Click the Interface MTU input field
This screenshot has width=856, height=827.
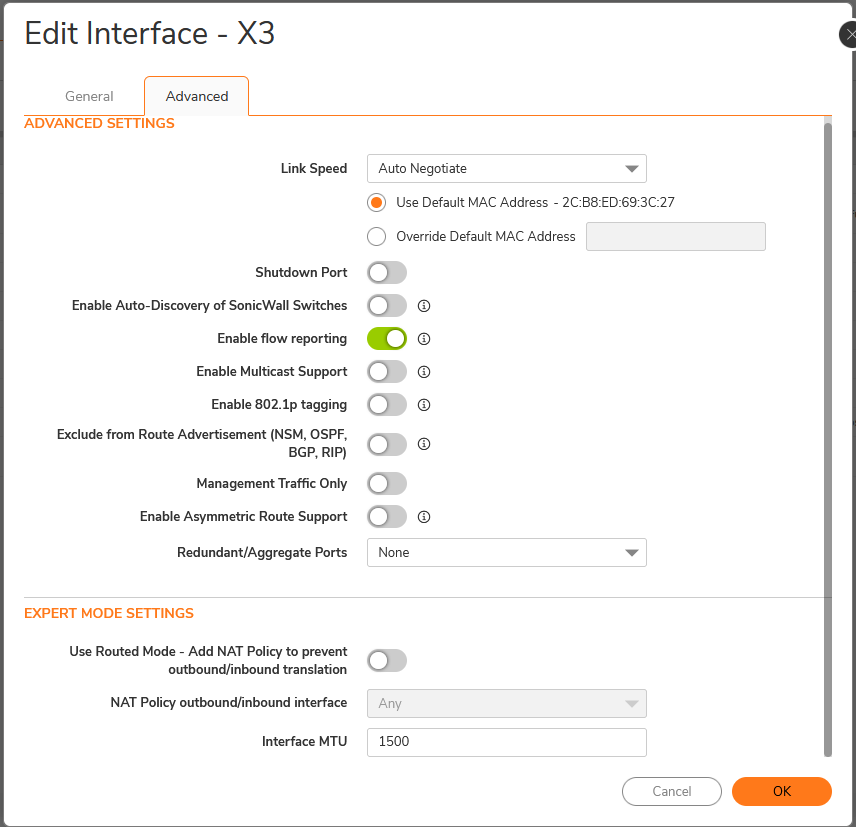[x=506, y=742]
